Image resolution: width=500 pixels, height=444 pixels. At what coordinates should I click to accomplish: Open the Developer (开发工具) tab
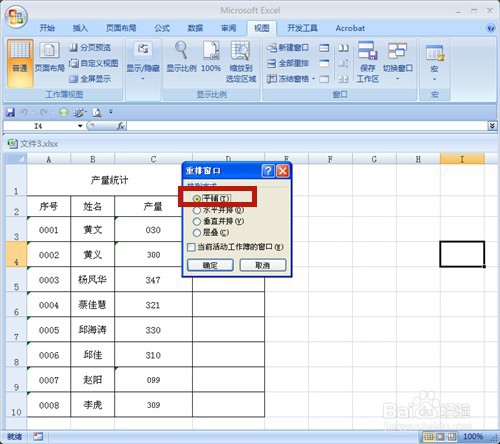(302, 28)
